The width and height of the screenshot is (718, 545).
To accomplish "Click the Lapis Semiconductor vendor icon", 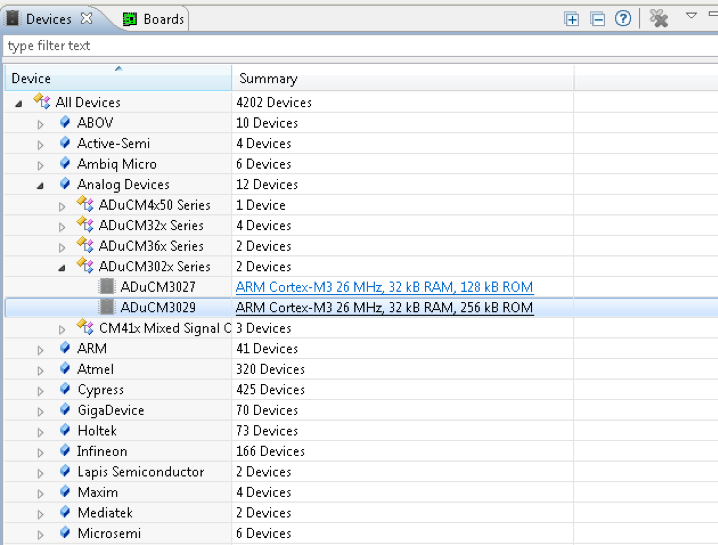I will (x=65, y=471).
